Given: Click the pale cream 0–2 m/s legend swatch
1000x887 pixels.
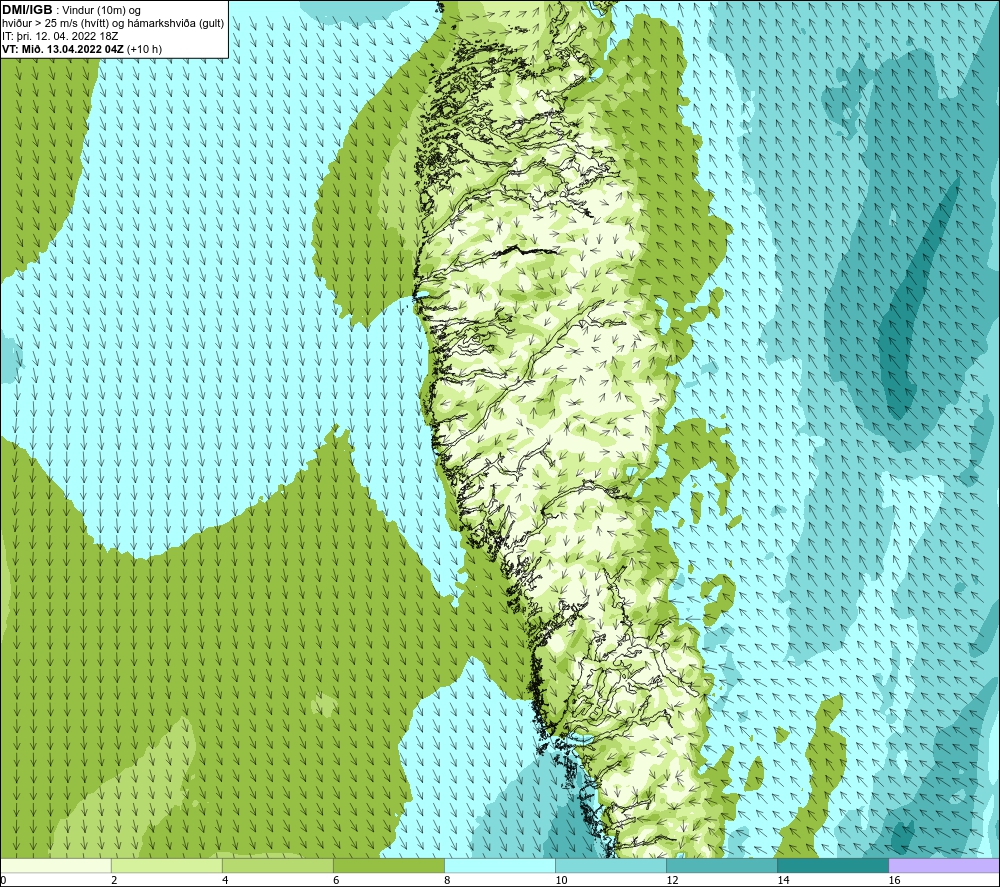Looking at the screenshot, I should coord(55,865).
